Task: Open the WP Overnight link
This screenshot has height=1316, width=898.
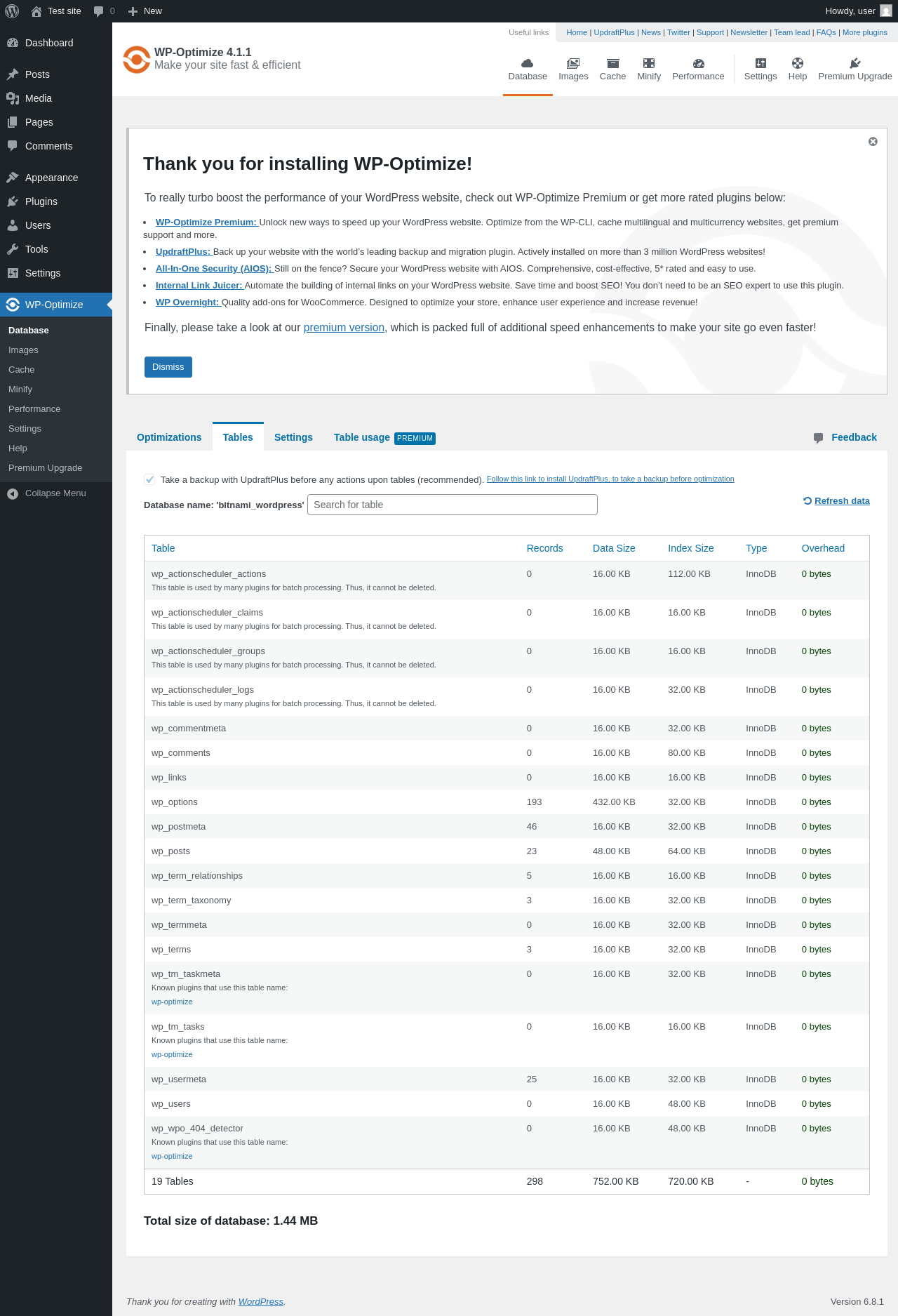Action: [187, 303]
